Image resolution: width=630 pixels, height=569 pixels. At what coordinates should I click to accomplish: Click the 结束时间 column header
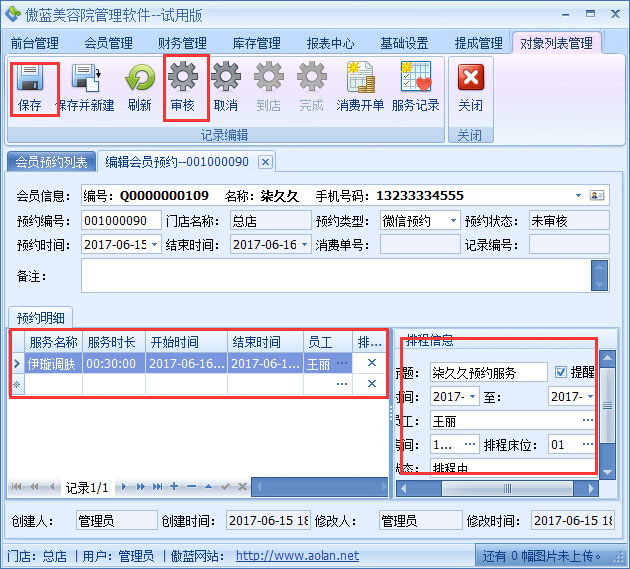coord(265,342)
